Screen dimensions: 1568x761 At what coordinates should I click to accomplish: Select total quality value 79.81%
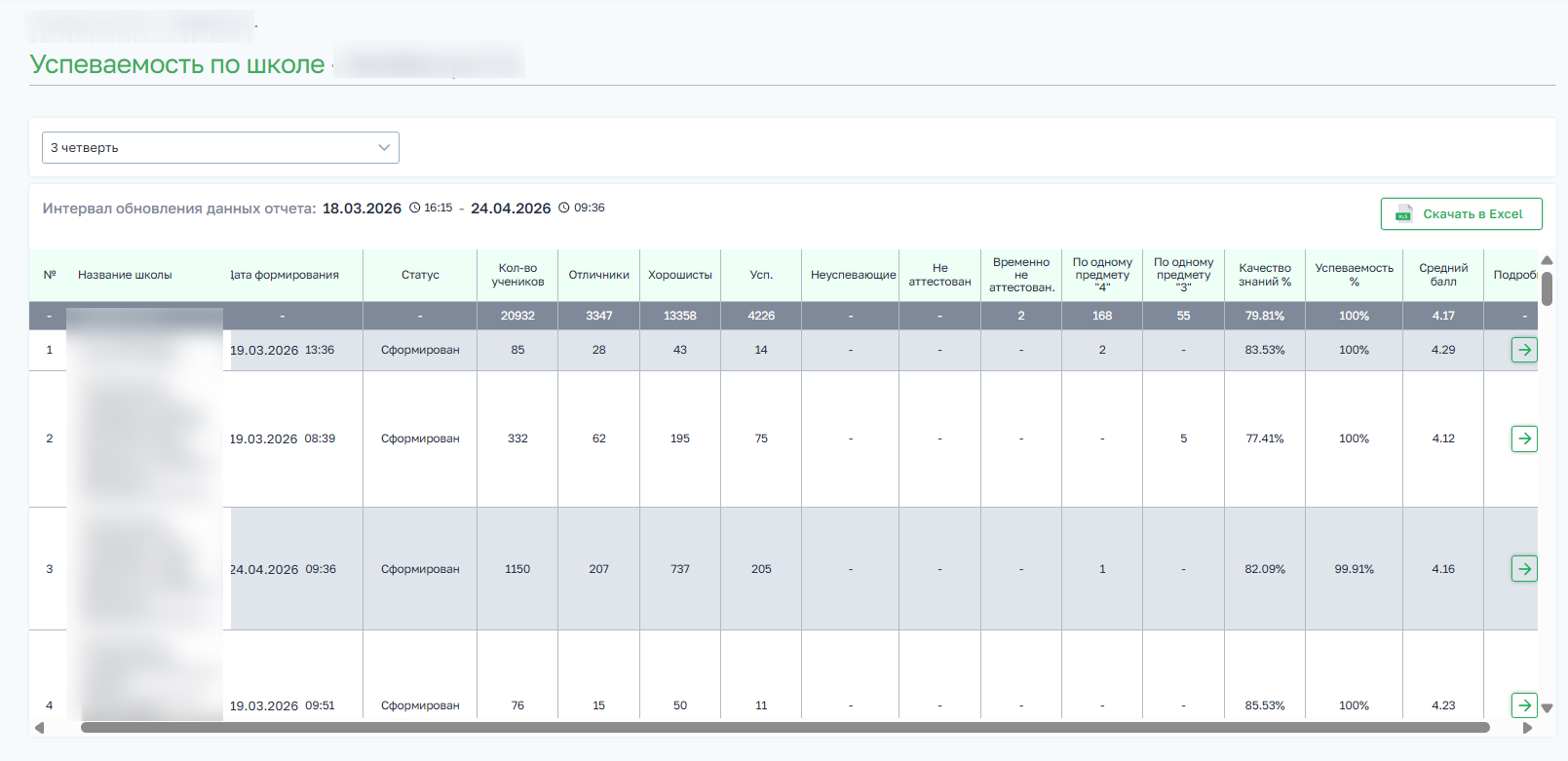tap(1265, 316)
